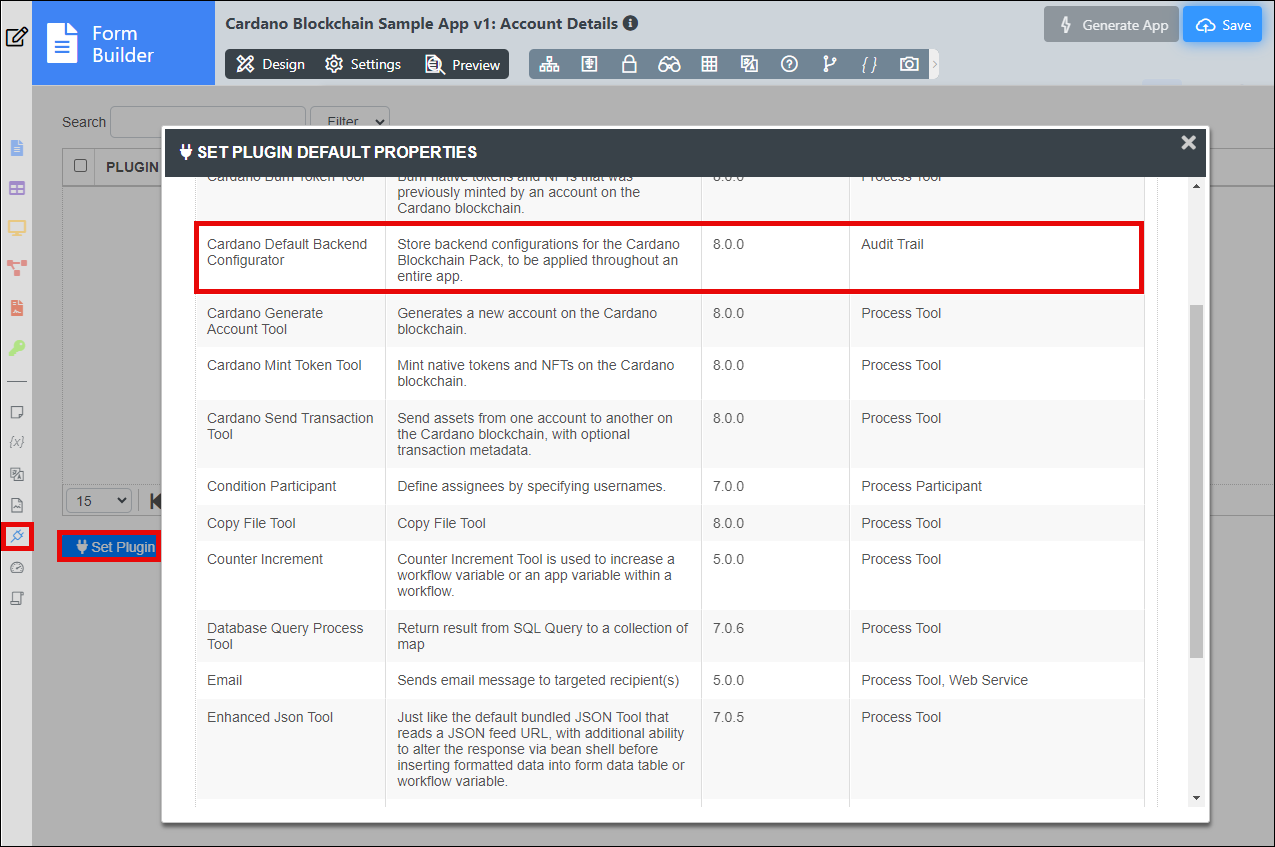Open the red process flow sidebar icon

tap(17, 268)
